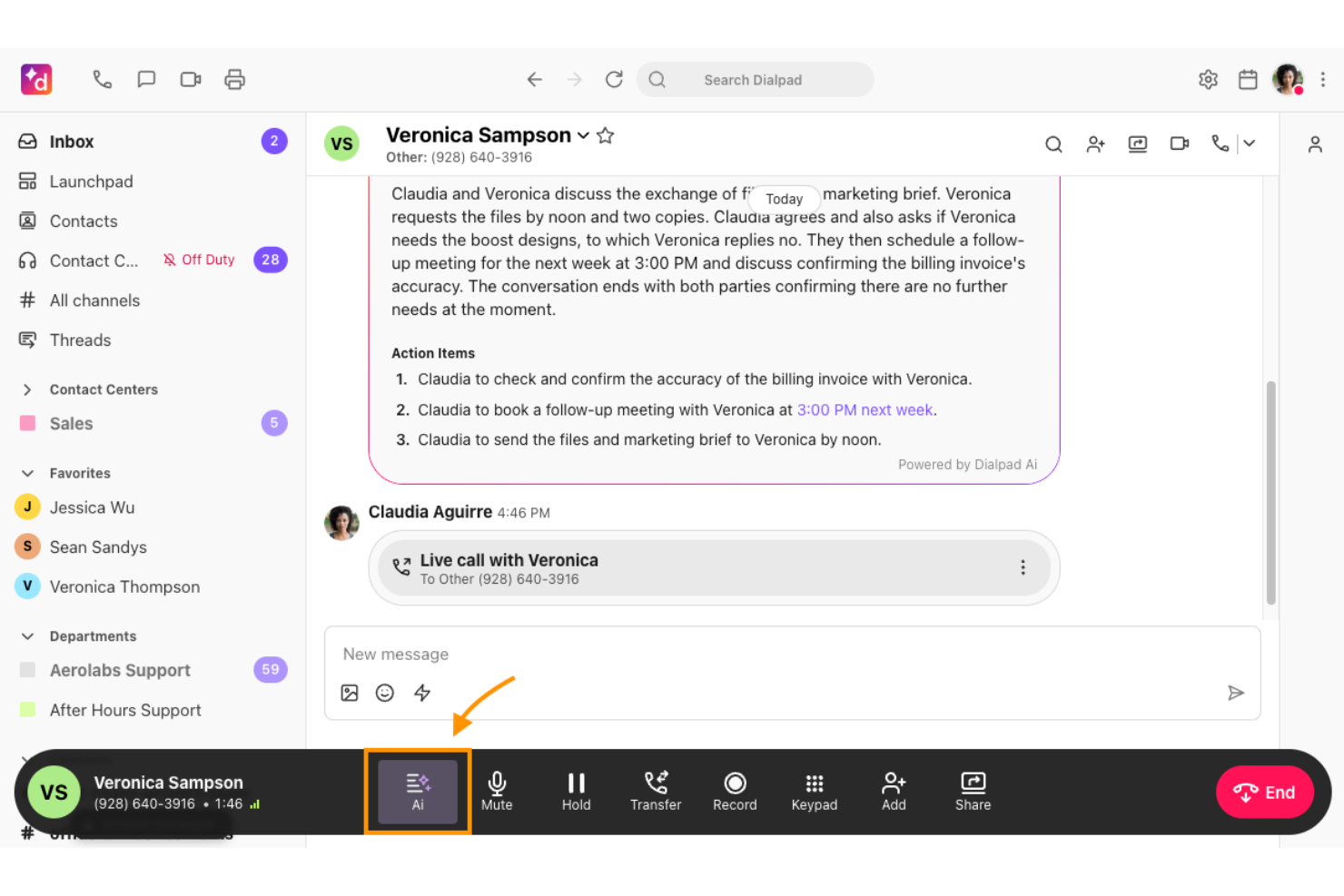Viewport: 1344px width, 896px height.
Task: Add a participant to the call
Action: 894,792
